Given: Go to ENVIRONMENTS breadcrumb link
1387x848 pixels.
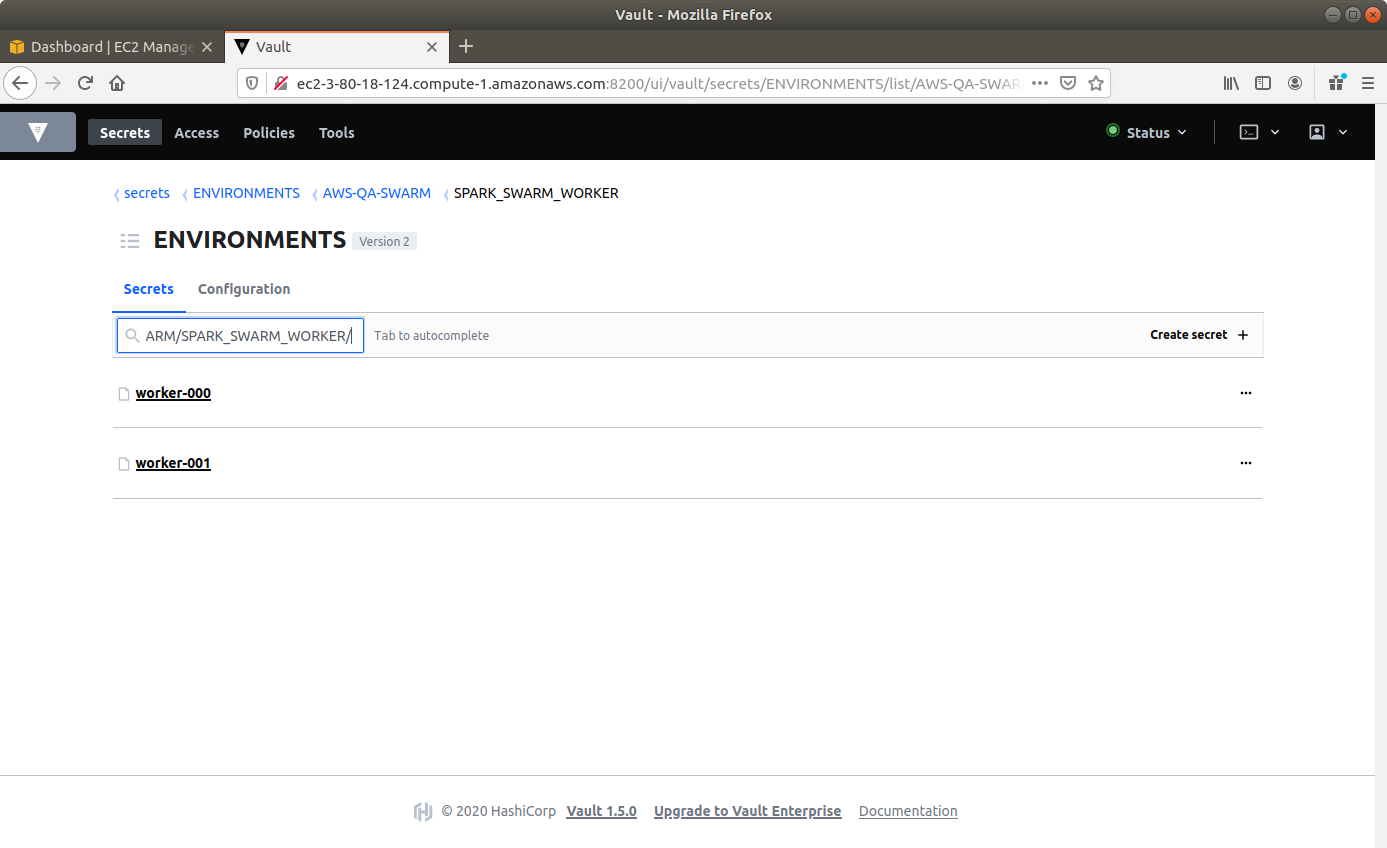Looking at the screenshot, I should click(x=246, y=193).
